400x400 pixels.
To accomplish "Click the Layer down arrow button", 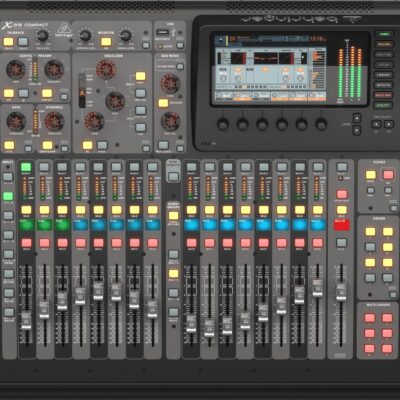I will coord(357,130).
